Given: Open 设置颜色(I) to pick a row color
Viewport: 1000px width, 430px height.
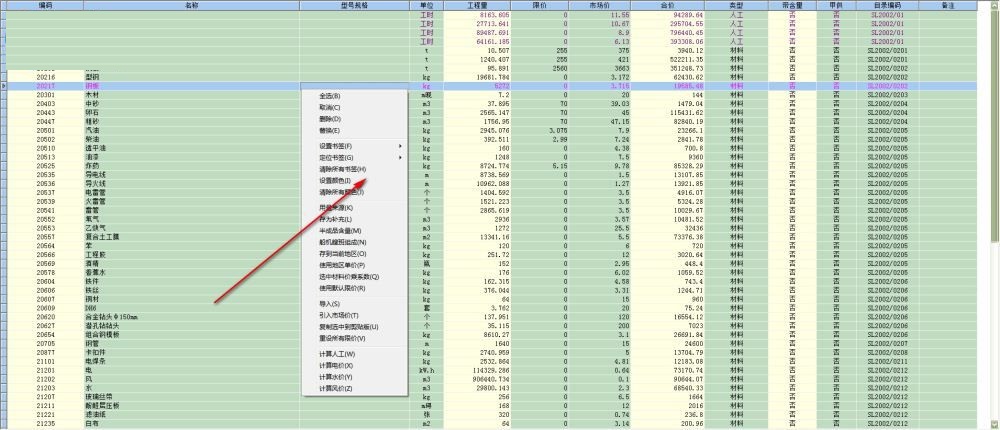Looking at the screenshot, I should tap(336, 181).
